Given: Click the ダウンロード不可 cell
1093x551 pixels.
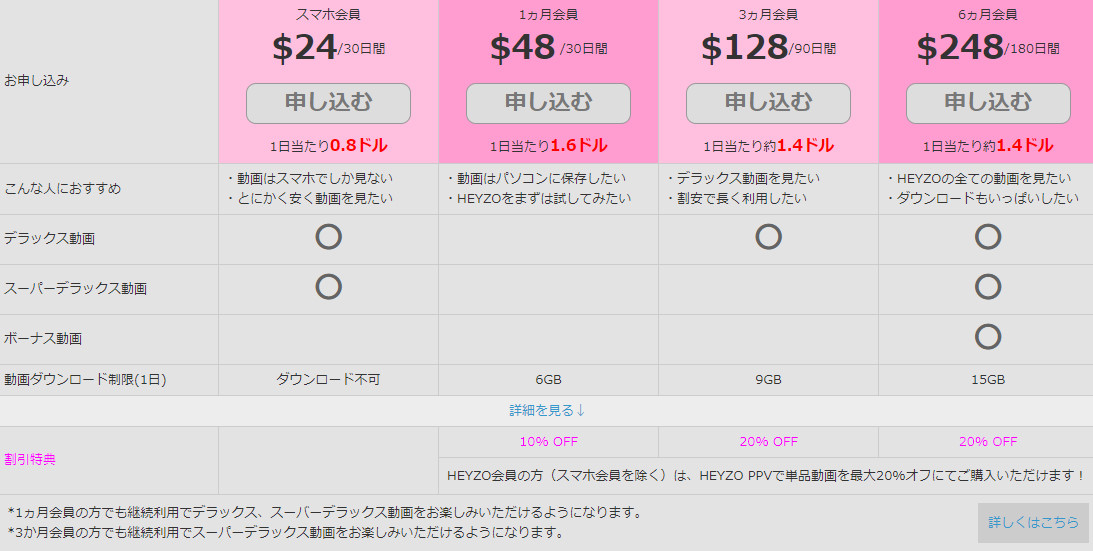Looking at the screenshot, I should coord(328,380).
